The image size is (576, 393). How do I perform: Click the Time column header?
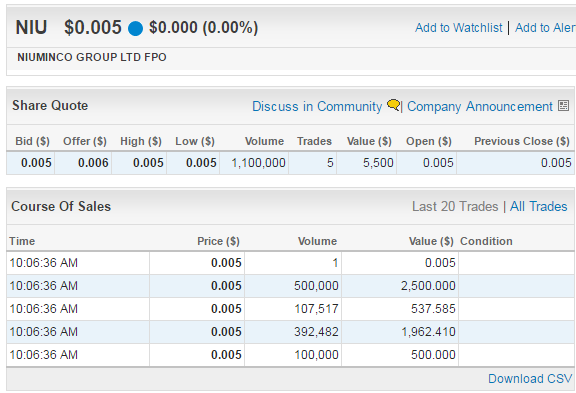click(x=22, y=241)
